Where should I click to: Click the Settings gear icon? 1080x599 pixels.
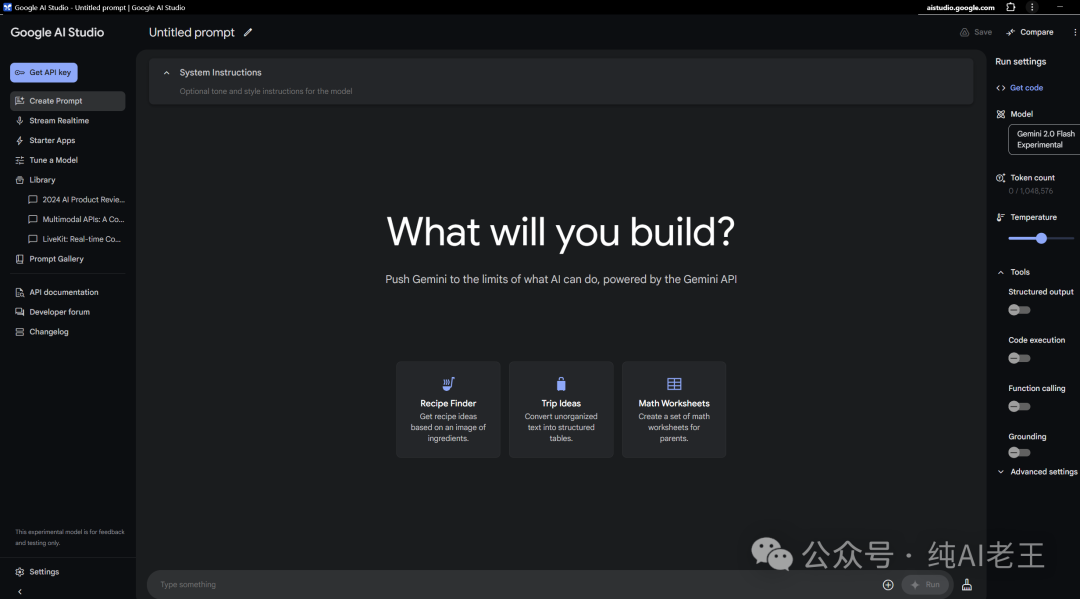coord(19,572)
